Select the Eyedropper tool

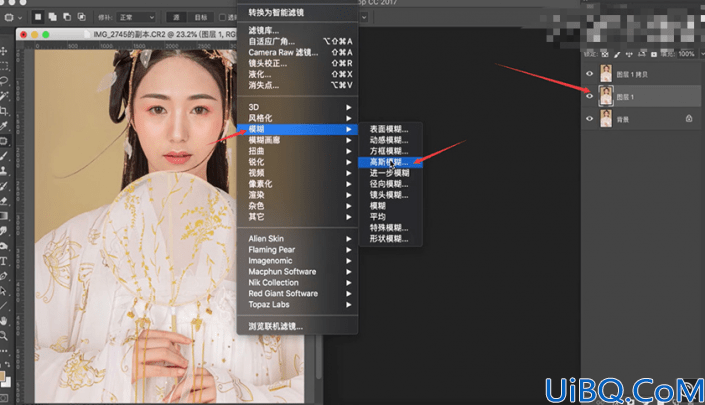tap(4, 126)
